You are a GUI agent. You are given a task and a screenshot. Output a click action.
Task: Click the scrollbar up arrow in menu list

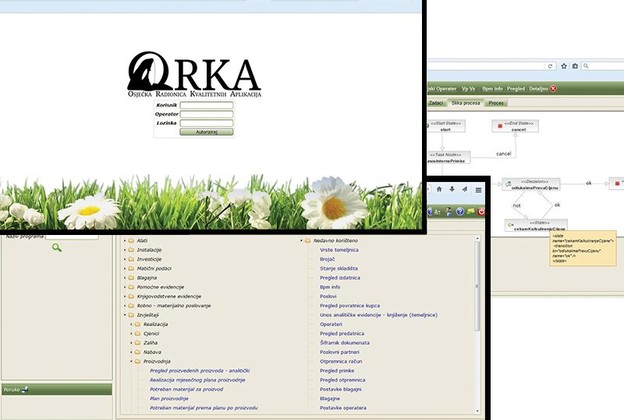pos(477,238)
